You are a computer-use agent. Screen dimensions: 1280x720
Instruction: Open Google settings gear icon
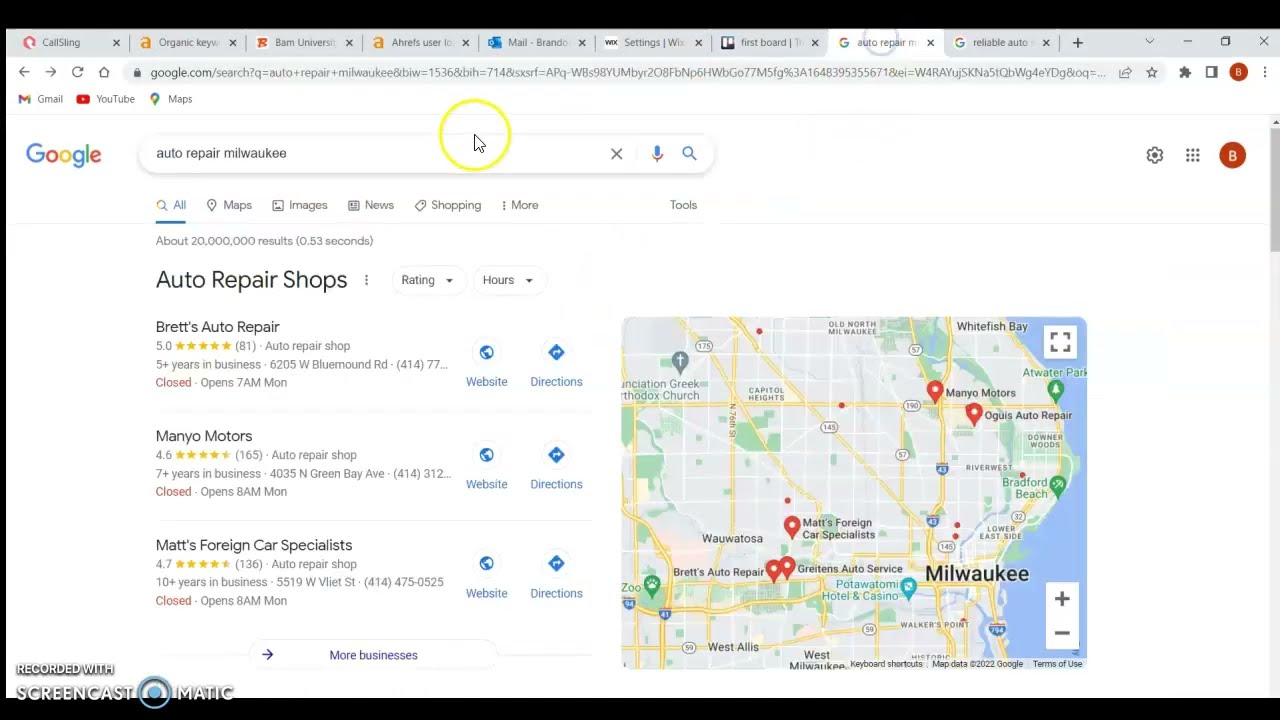[x=1155, y=155]
